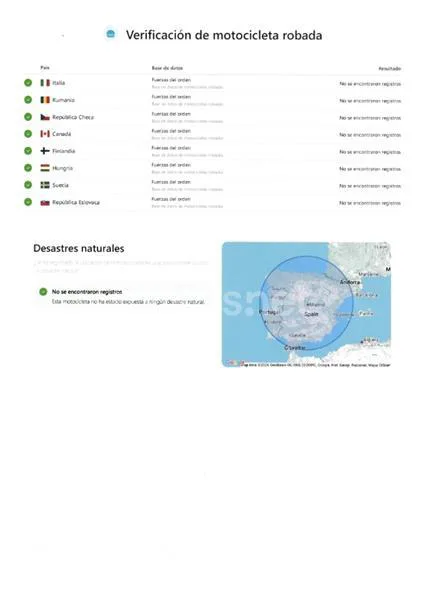
Task: Click the Romania flag icon
Action: pyautogui.click(x=45, y=100)
